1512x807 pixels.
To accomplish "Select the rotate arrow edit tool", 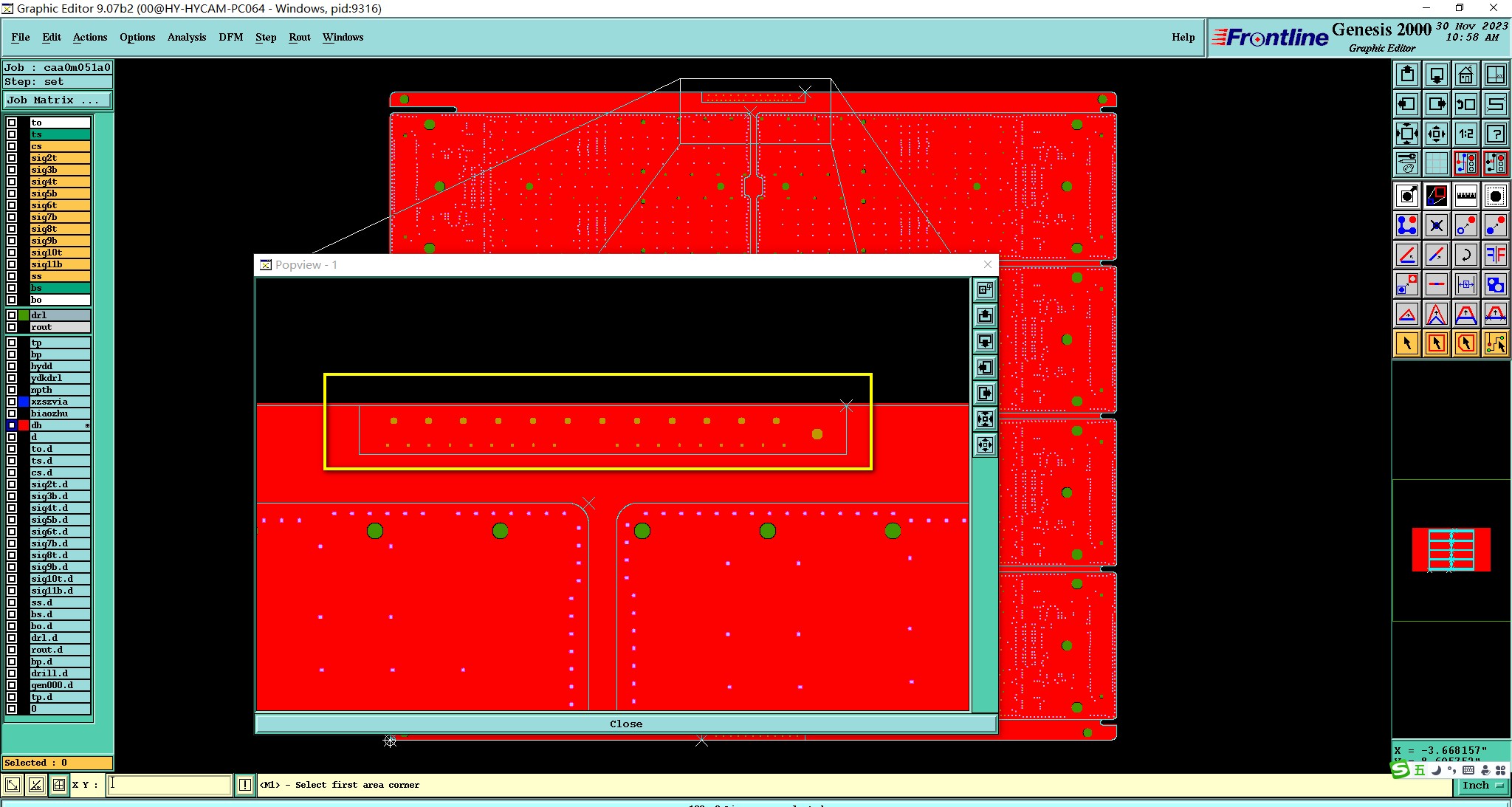I will [x=1465, y=255].
